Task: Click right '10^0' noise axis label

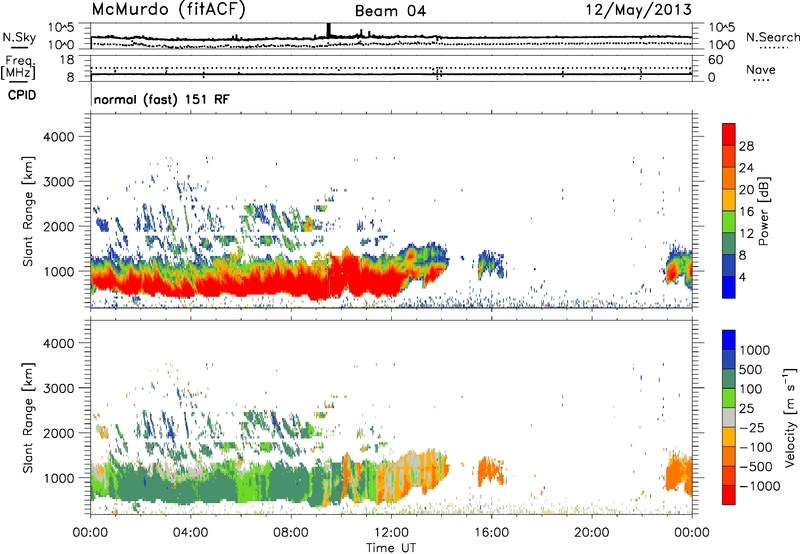Action: pos(721,45)
